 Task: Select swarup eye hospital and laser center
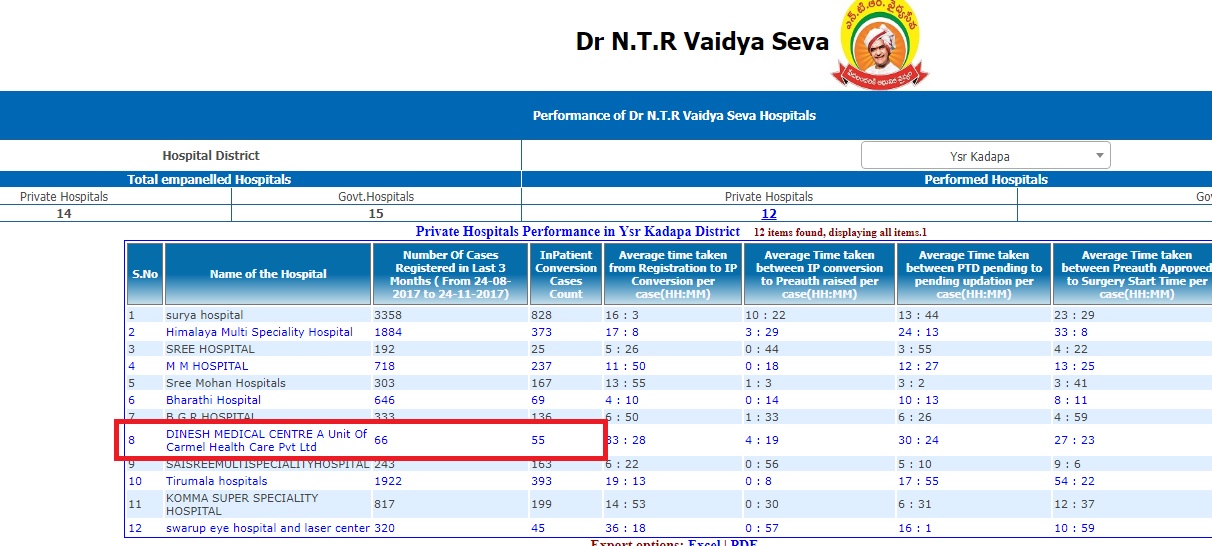pyautogui.click(x=267, y=528)
